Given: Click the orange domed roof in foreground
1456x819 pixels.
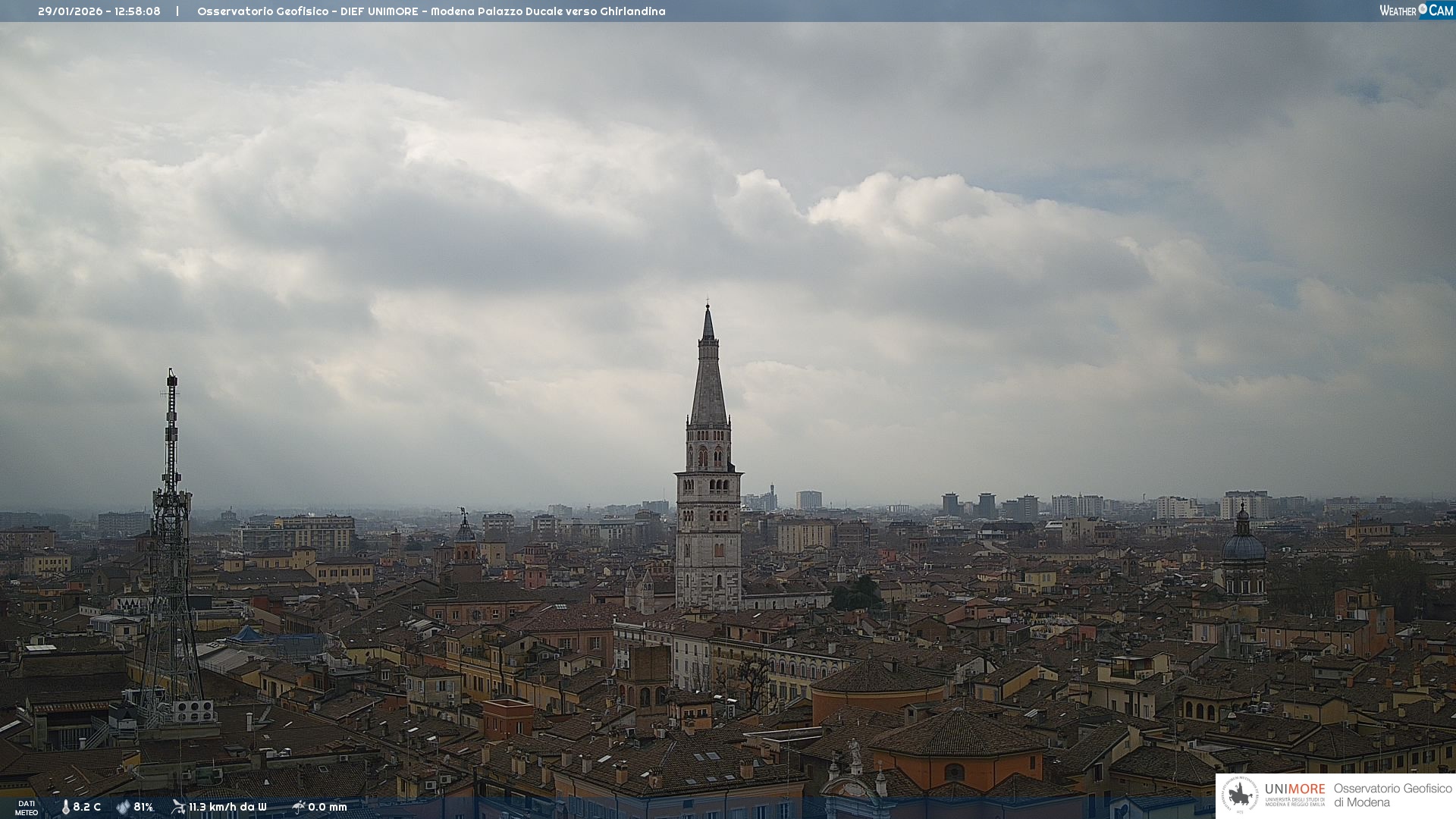Looking at the screenshot, I should [x=957, y=733].
